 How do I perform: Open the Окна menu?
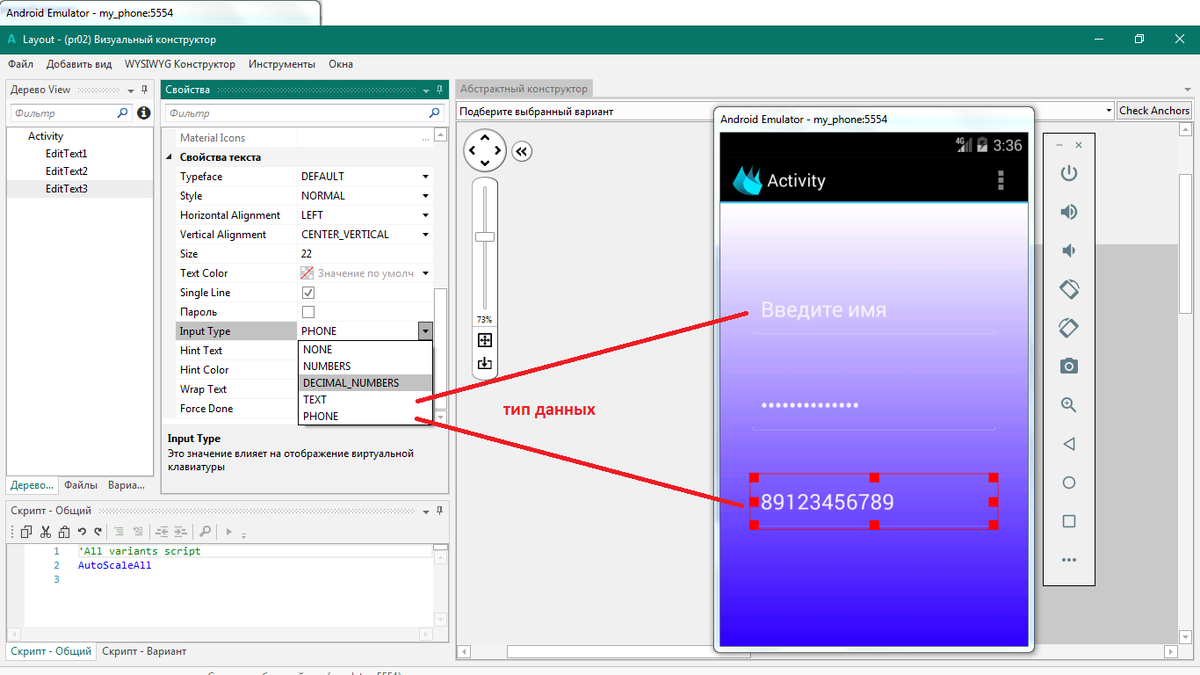[341, 64]
